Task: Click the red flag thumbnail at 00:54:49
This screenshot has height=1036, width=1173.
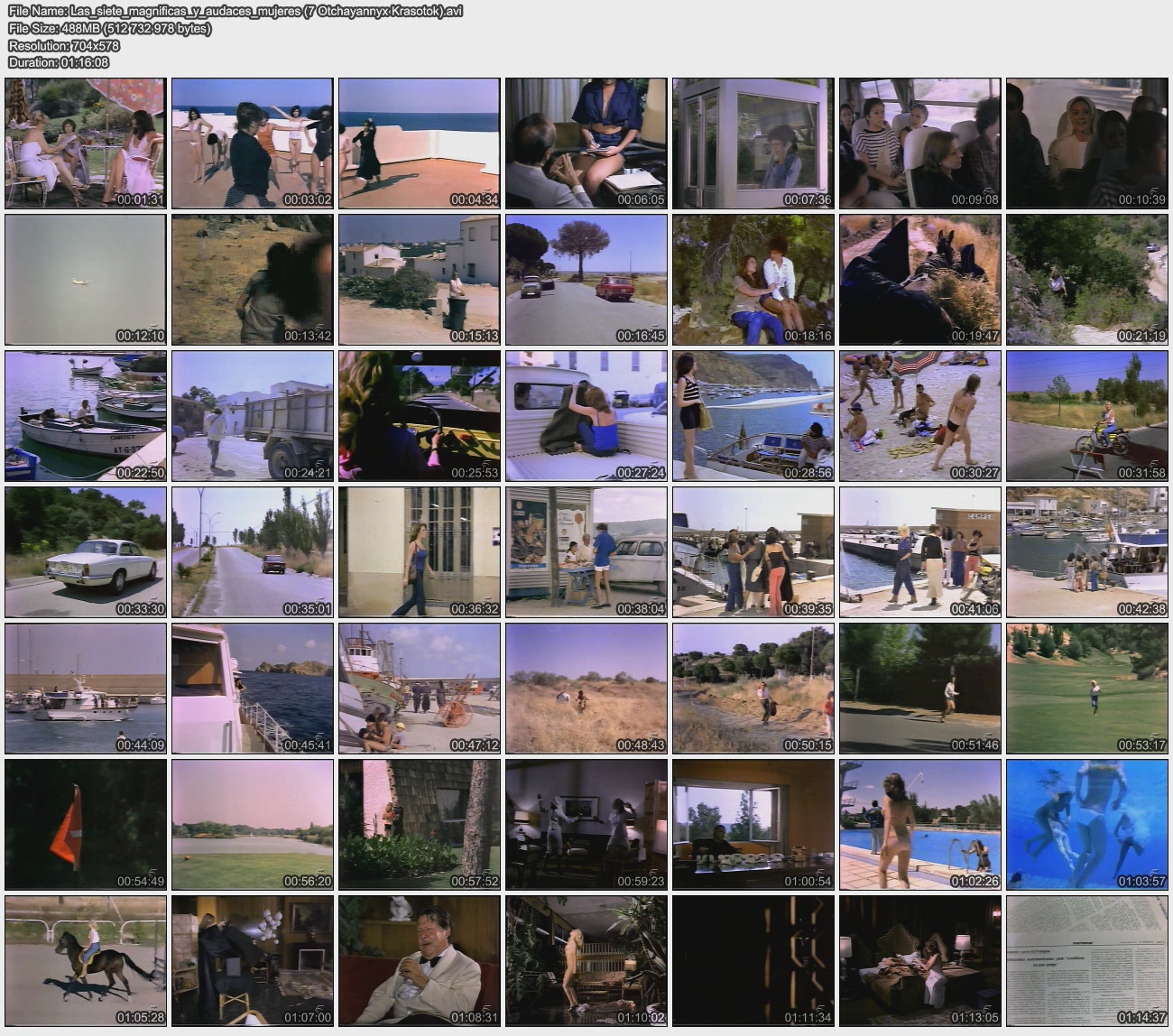Action: [x=86, y=825]
